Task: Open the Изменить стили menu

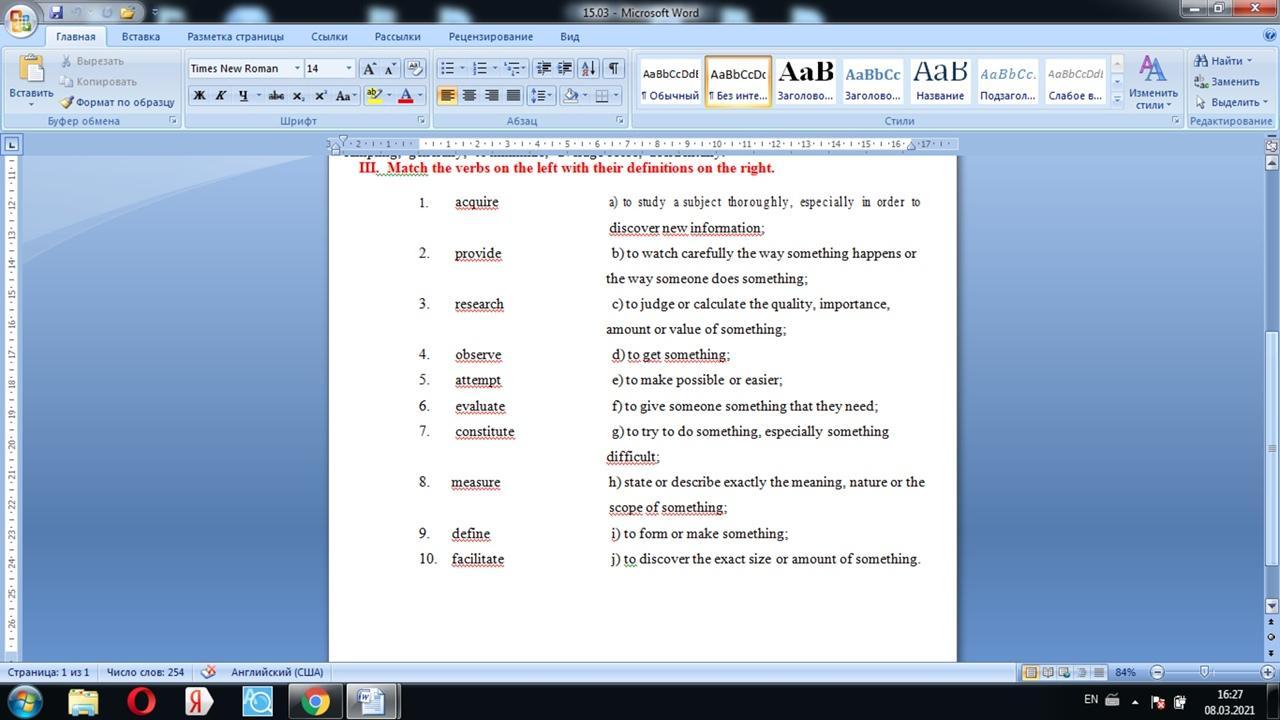Action: pyautogui.click(x=1153, y=82)
